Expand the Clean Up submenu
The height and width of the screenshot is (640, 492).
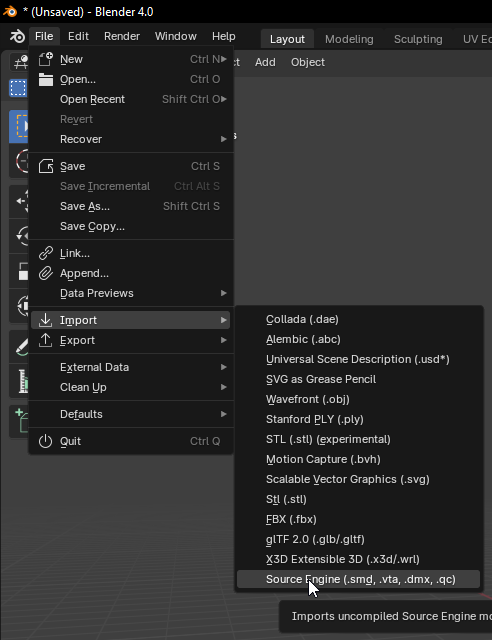click(x=131, y=387)
